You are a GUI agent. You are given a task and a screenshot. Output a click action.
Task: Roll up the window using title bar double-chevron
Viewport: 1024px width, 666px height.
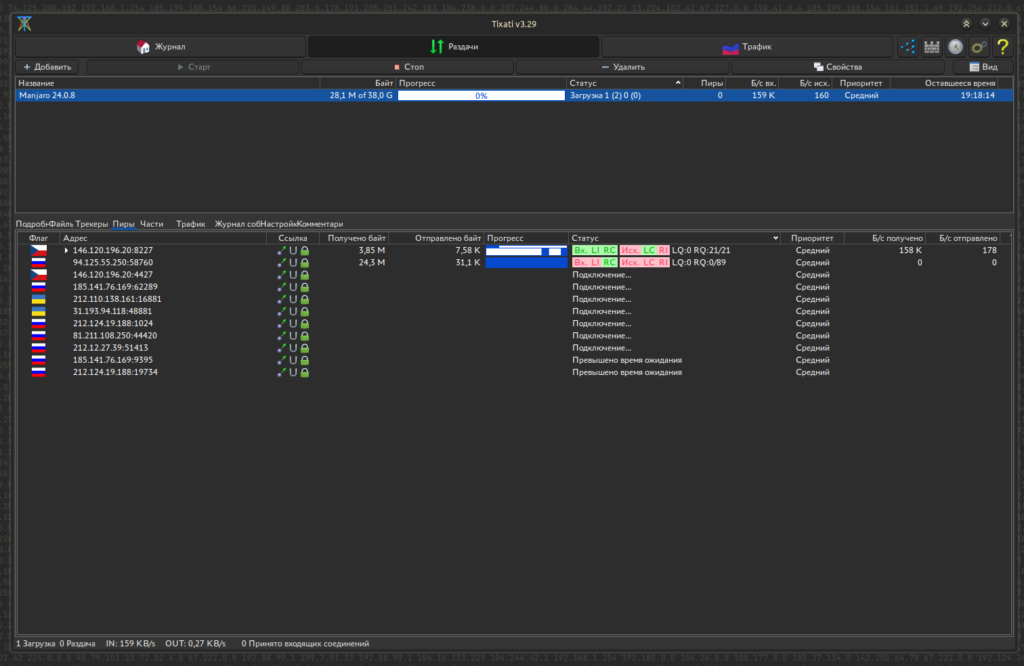coord(966,24)
